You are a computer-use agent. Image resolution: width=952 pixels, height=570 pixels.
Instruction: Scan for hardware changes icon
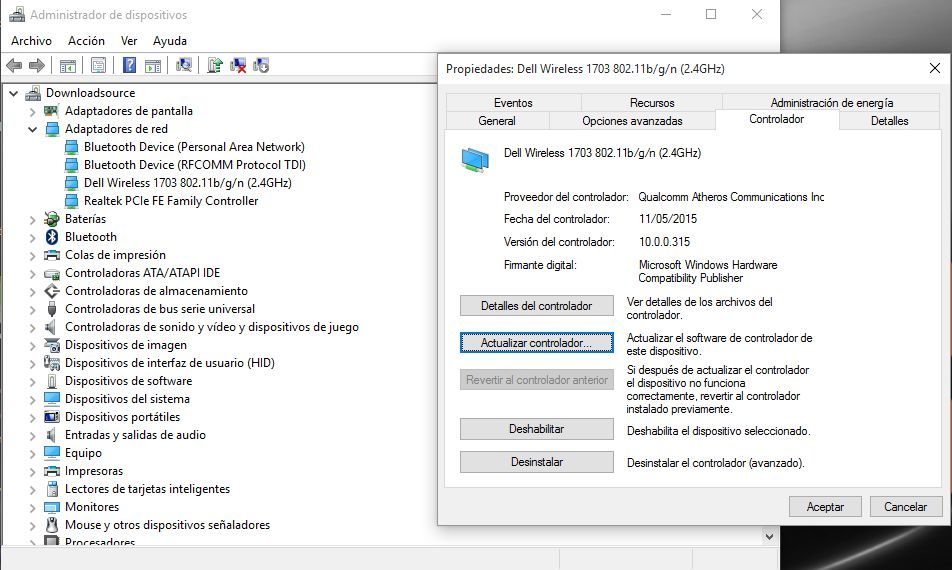pyautogui.click(x=183, y=65)
